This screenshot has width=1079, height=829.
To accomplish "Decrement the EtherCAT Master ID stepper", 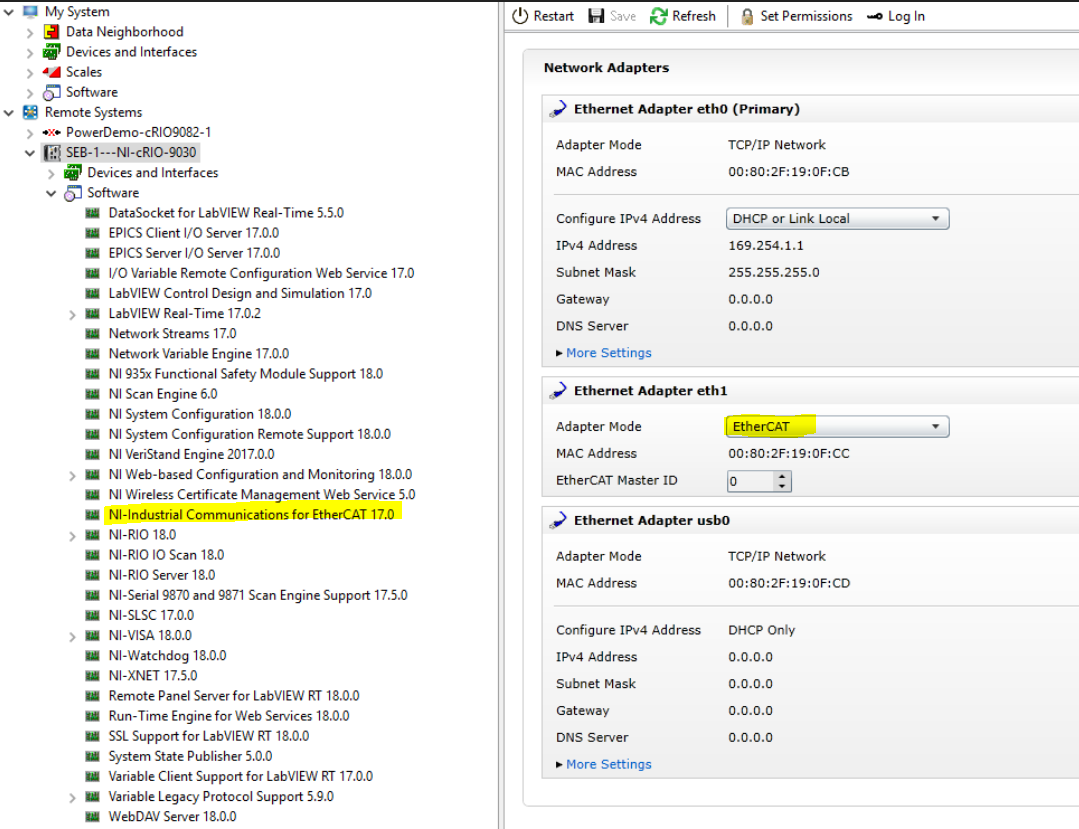I will pyautogui.click(x=782, y=486).
